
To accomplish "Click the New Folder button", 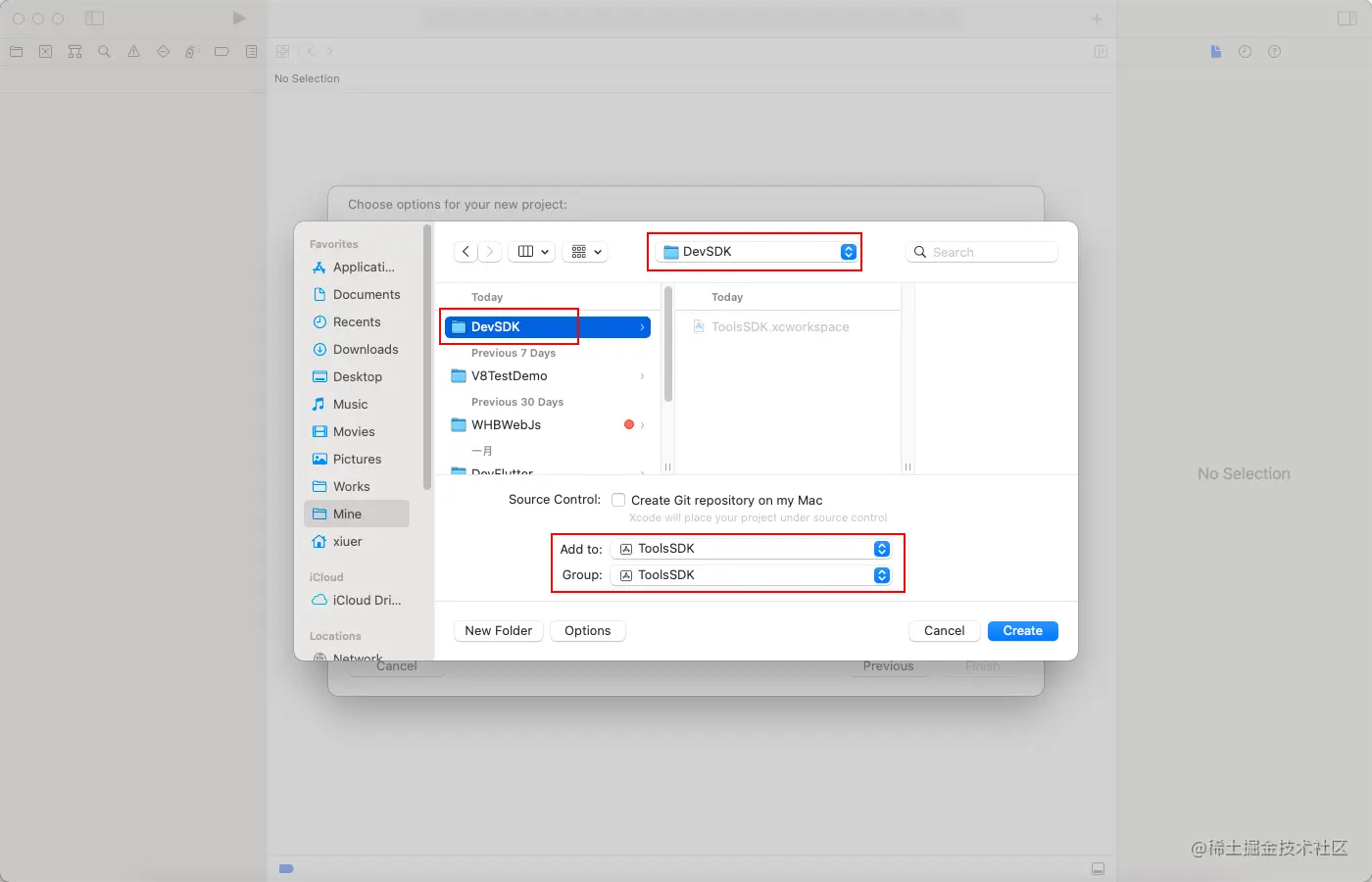I will 499,631.
